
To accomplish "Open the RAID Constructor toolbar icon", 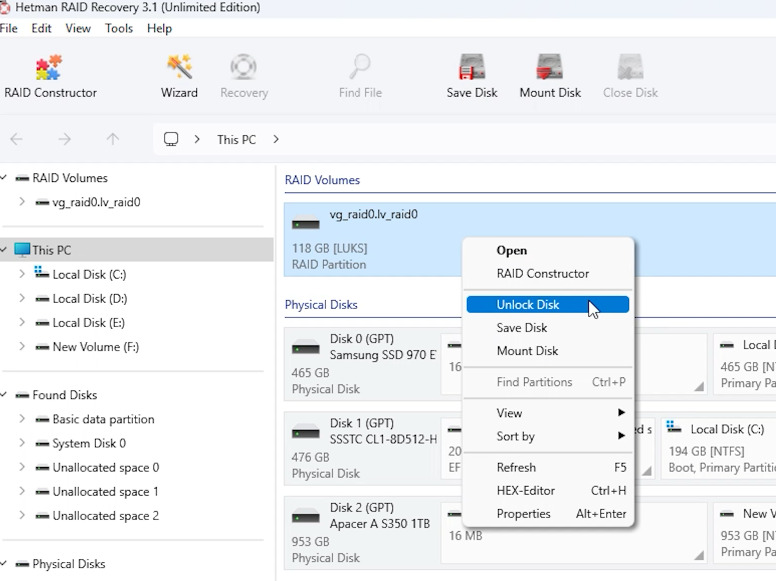I will click(49, 68).
